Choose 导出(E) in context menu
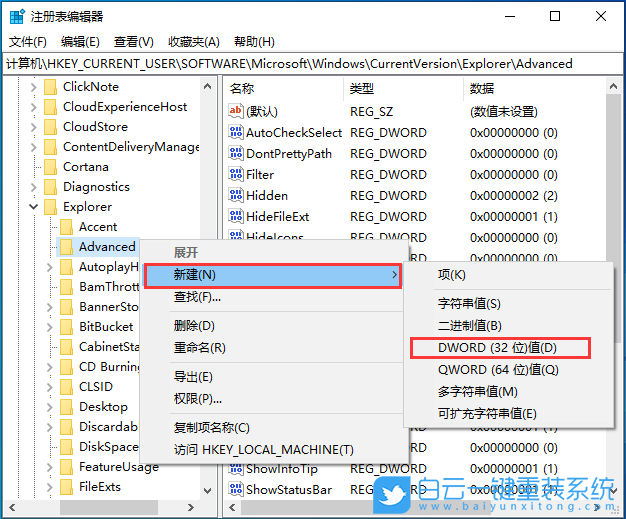 [x=273, y=377]
